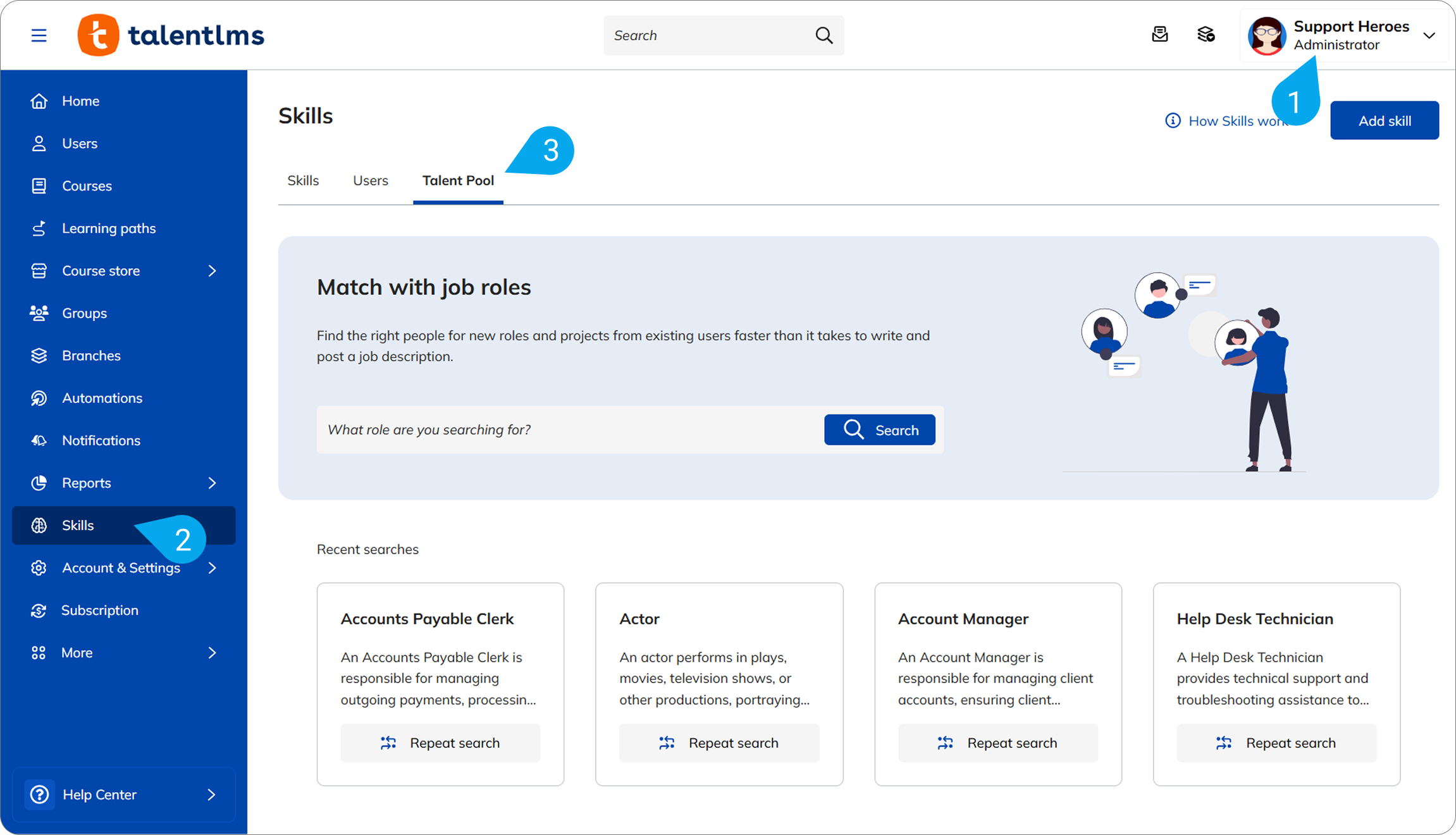Open Learning paths in sidebar
The image size is (1456, 835).
click(x=108, y=228)
